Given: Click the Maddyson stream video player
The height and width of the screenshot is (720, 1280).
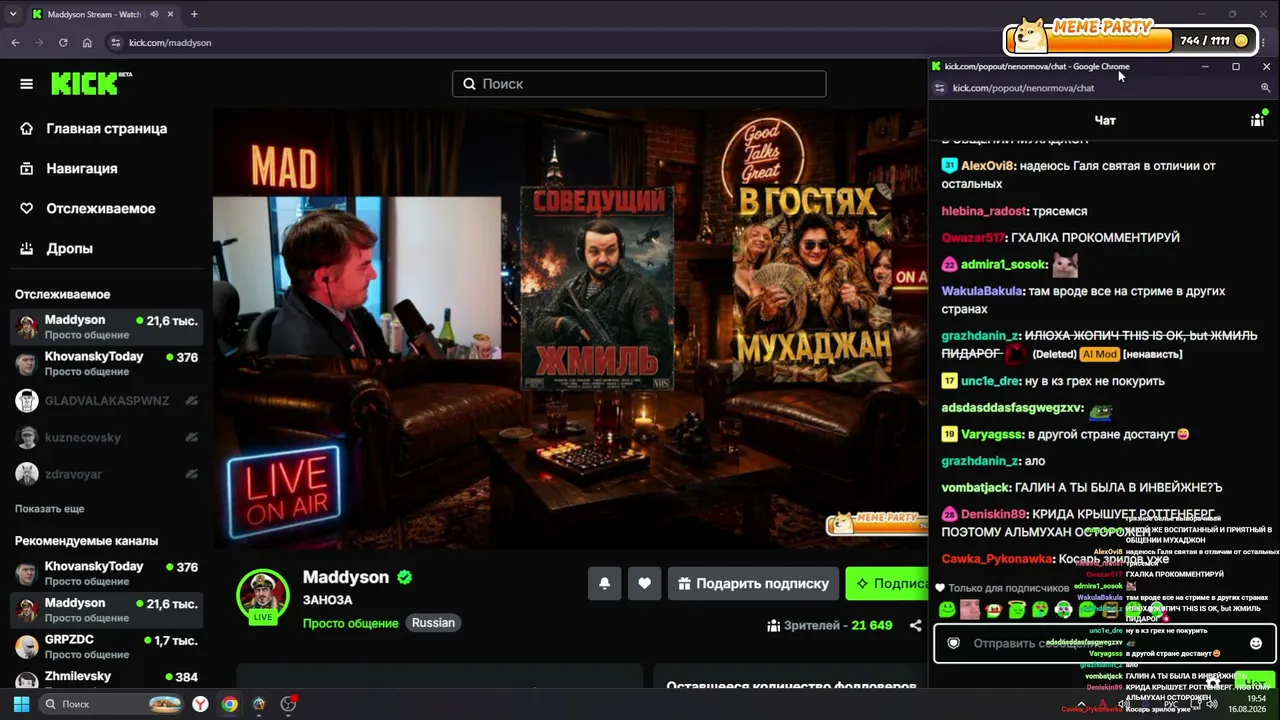Looking at the screenshot, I should pos(570,329).
